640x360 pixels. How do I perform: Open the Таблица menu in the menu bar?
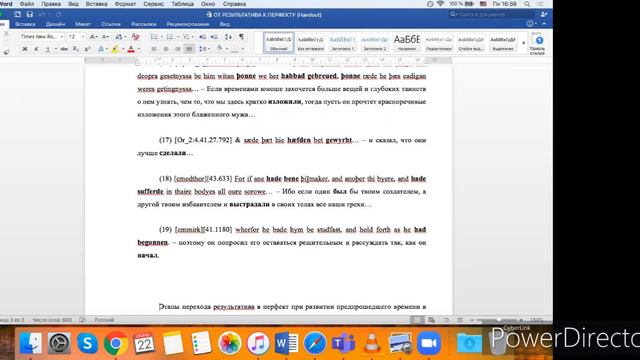(182, 4)
